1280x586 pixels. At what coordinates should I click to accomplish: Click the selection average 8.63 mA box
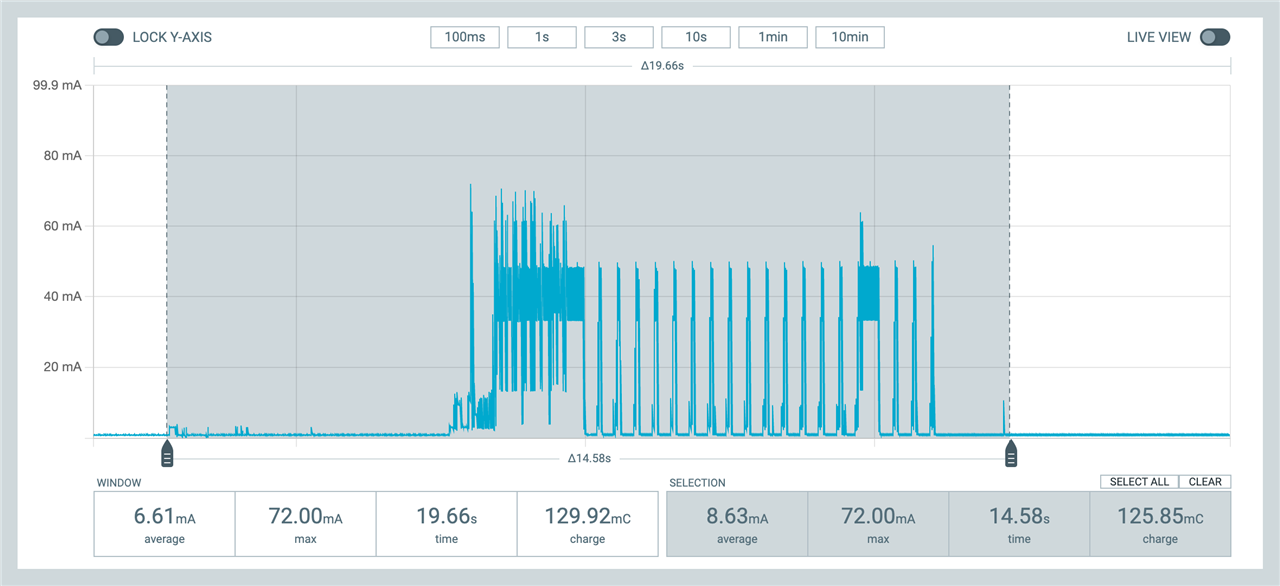[737, 524]
